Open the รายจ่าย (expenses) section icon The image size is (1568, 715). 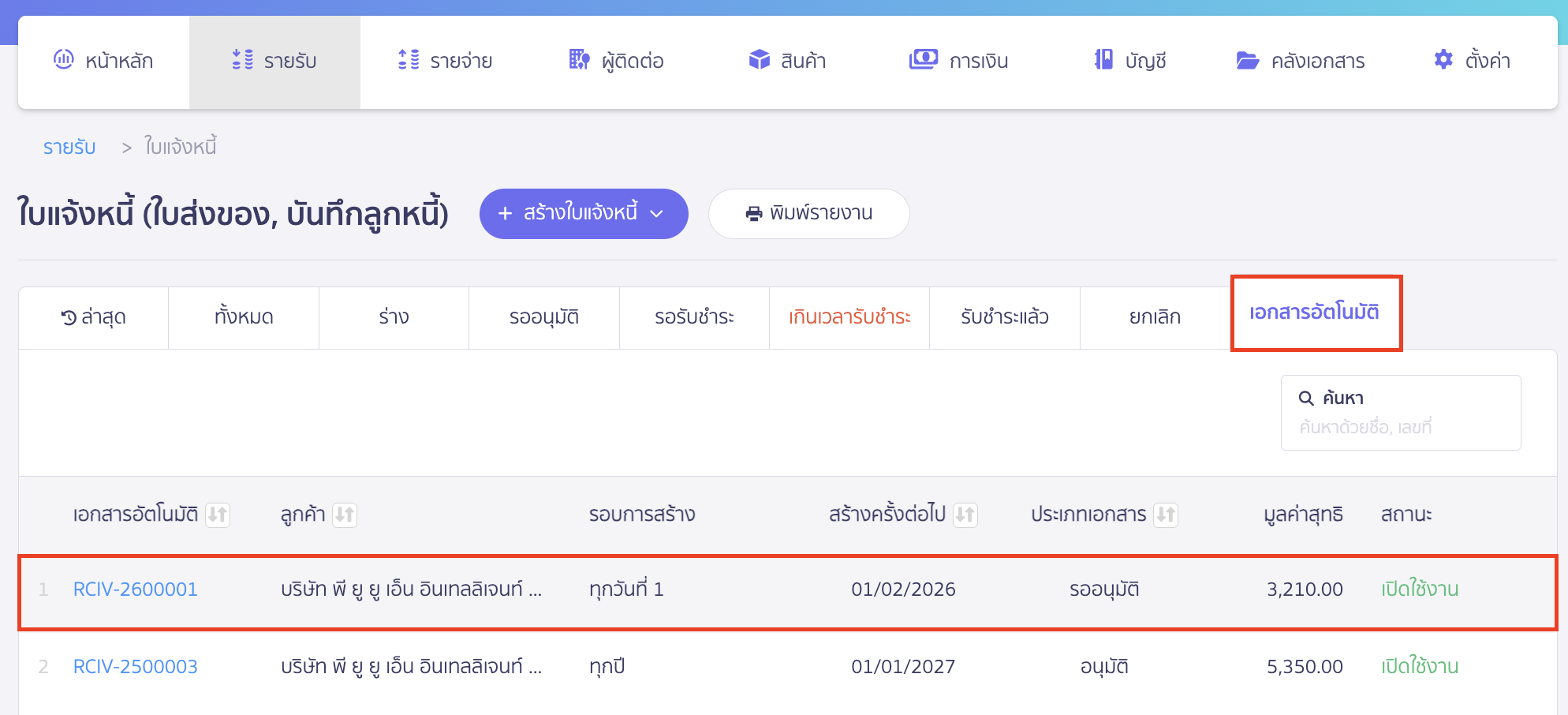coord(407,59)
